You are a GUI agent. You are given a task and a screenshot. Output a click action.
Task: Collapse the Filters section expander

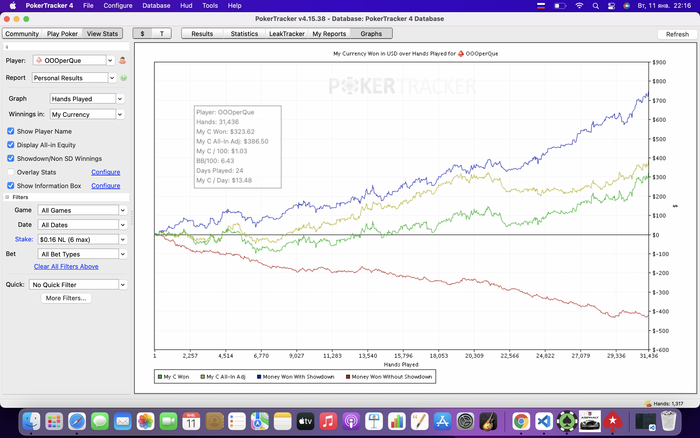click(x=7, y=197)
